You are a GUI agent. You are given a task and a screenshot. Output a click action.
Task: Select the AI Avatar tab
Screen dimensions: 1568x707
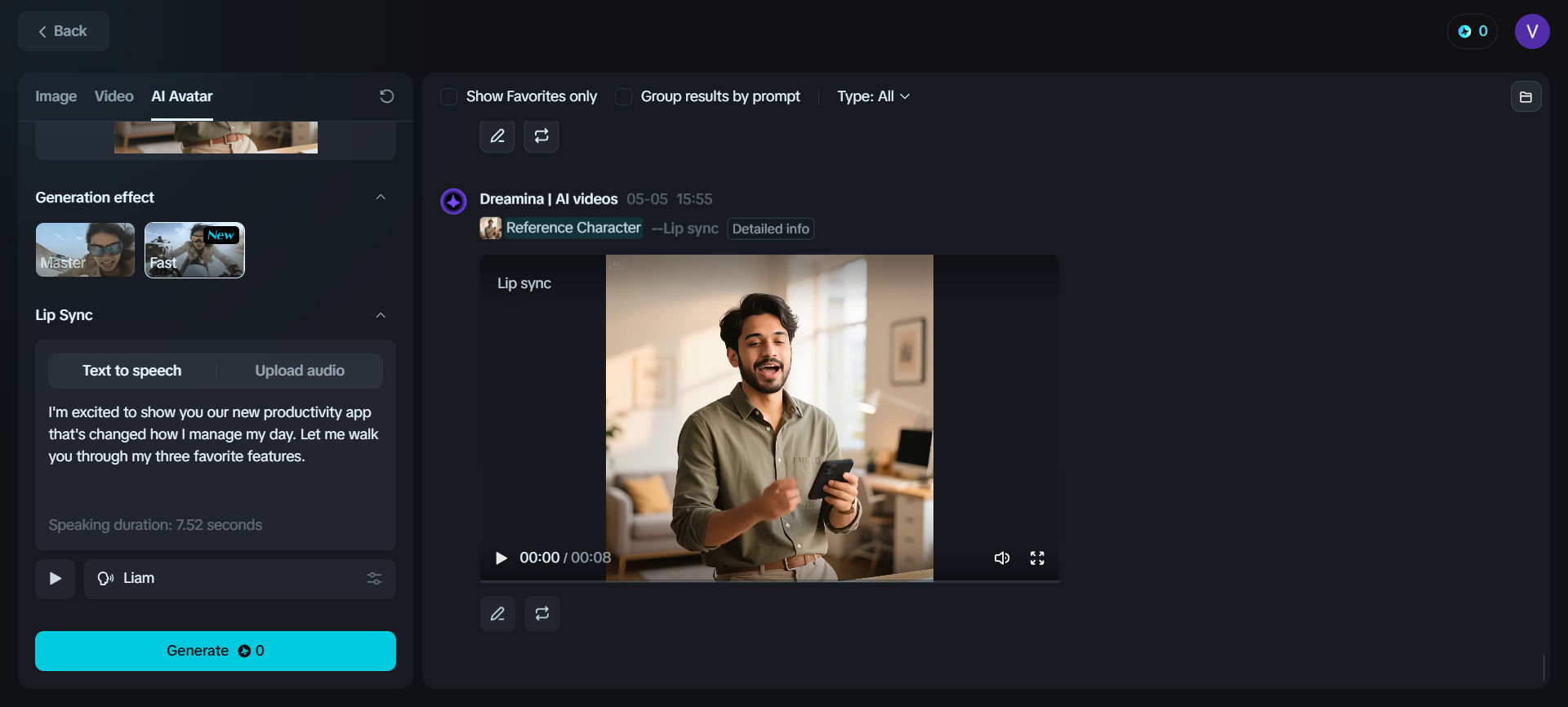[182, 96]
